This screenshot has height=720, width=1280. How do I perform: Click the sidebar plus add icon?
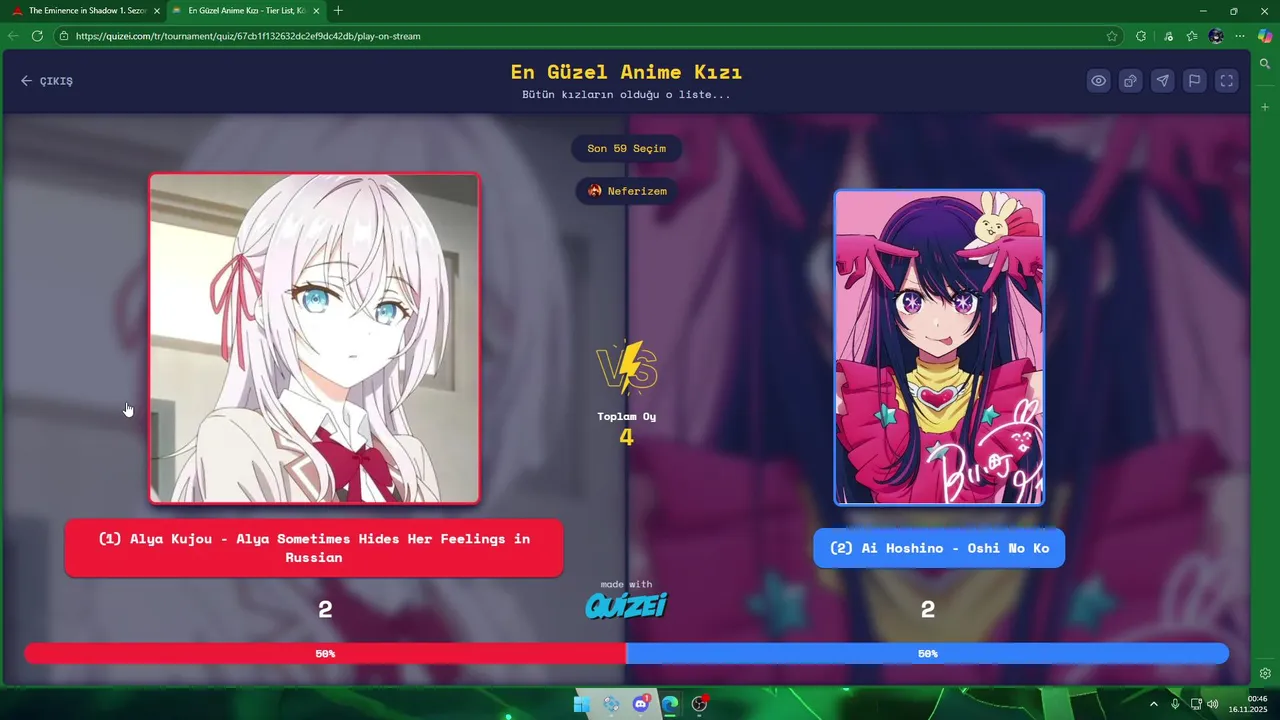(1265, 106)
